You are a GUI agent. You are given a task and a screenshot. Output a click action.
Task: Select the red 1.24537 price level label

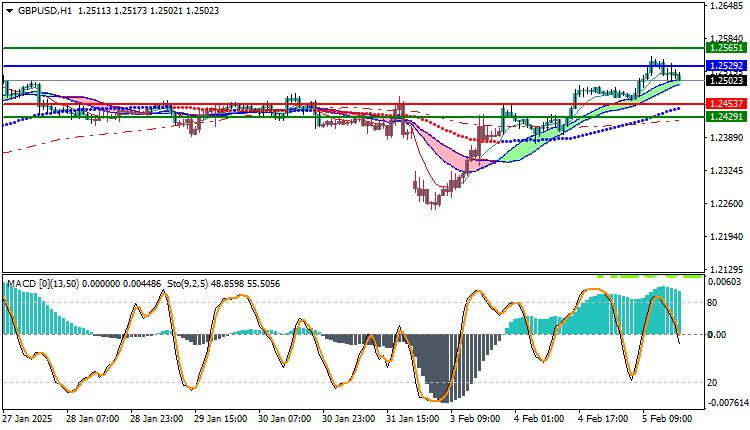point(726,103)
